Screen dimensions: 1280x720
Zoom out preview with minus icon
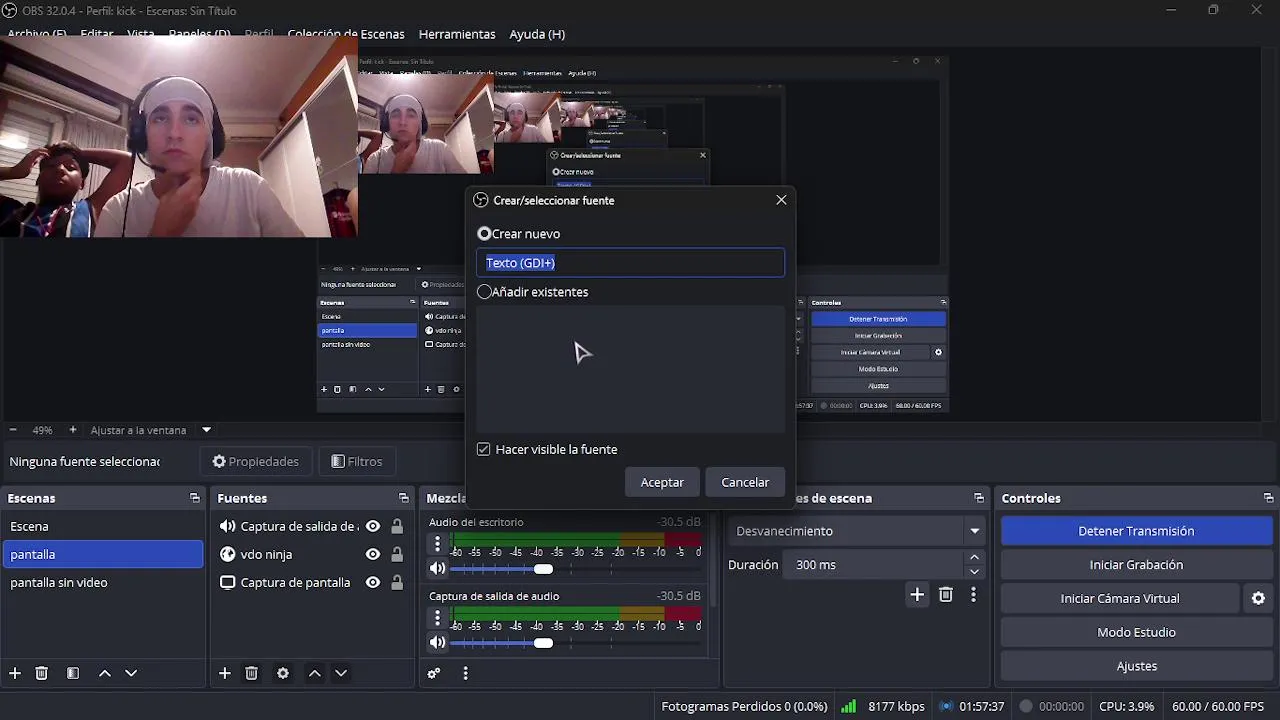tap(13, 430)
